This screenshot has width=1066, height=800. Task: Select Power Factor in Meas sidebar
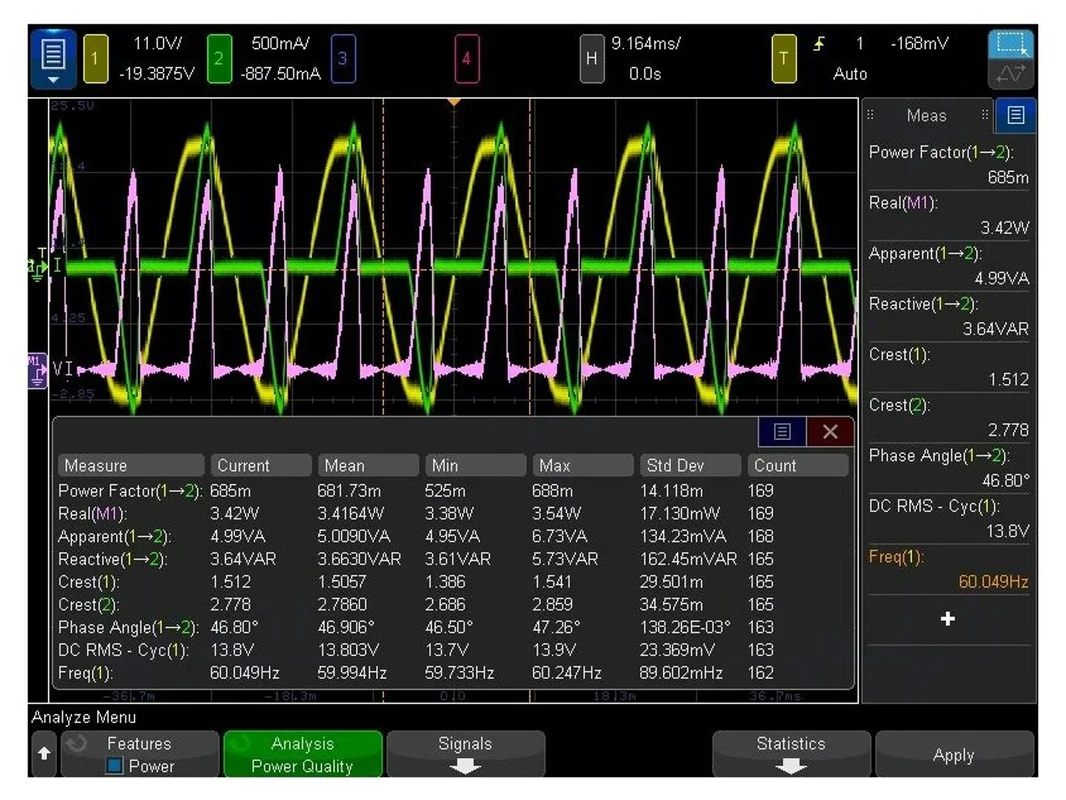tap(949, 164)
